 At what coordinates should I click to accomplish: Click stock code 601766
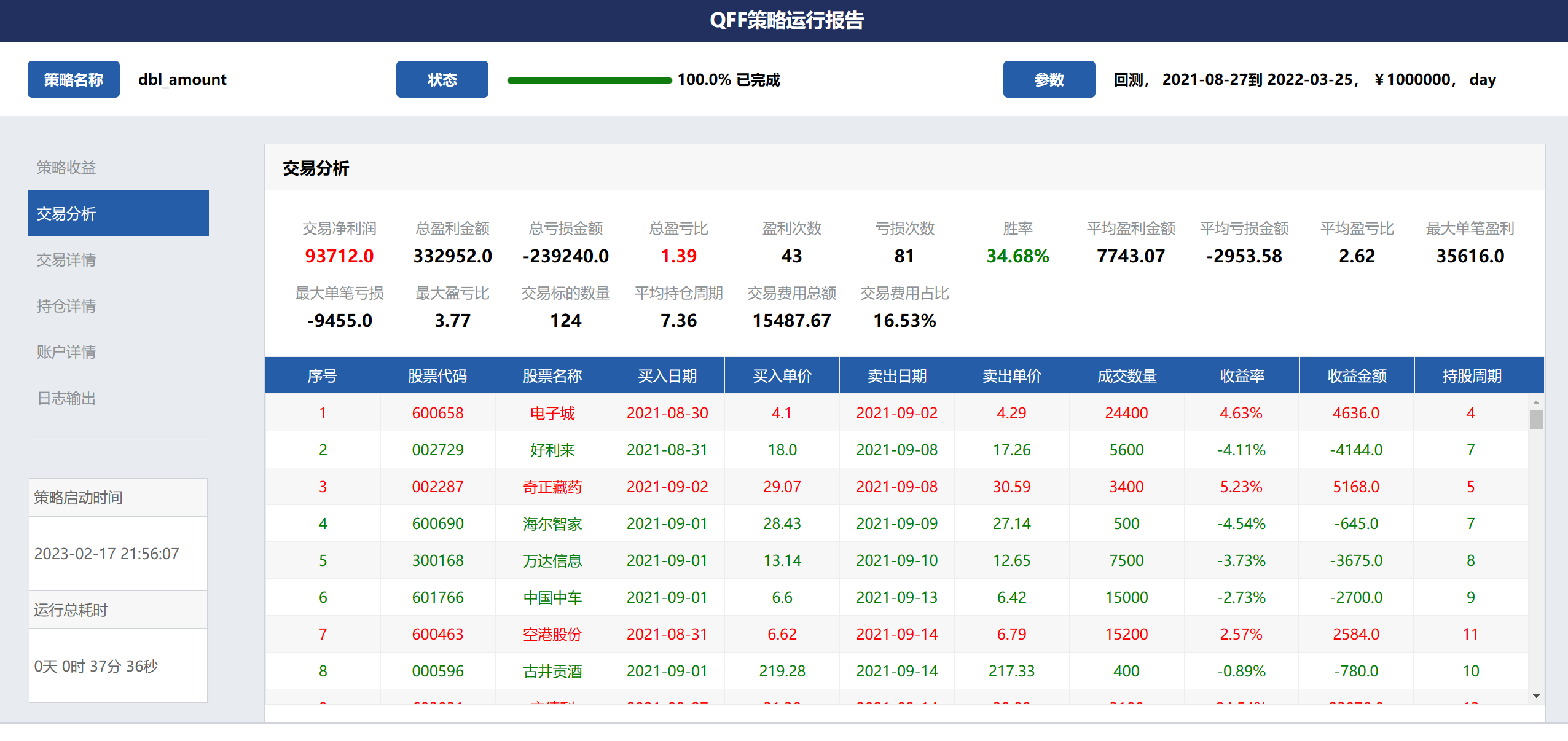[437, 597]
